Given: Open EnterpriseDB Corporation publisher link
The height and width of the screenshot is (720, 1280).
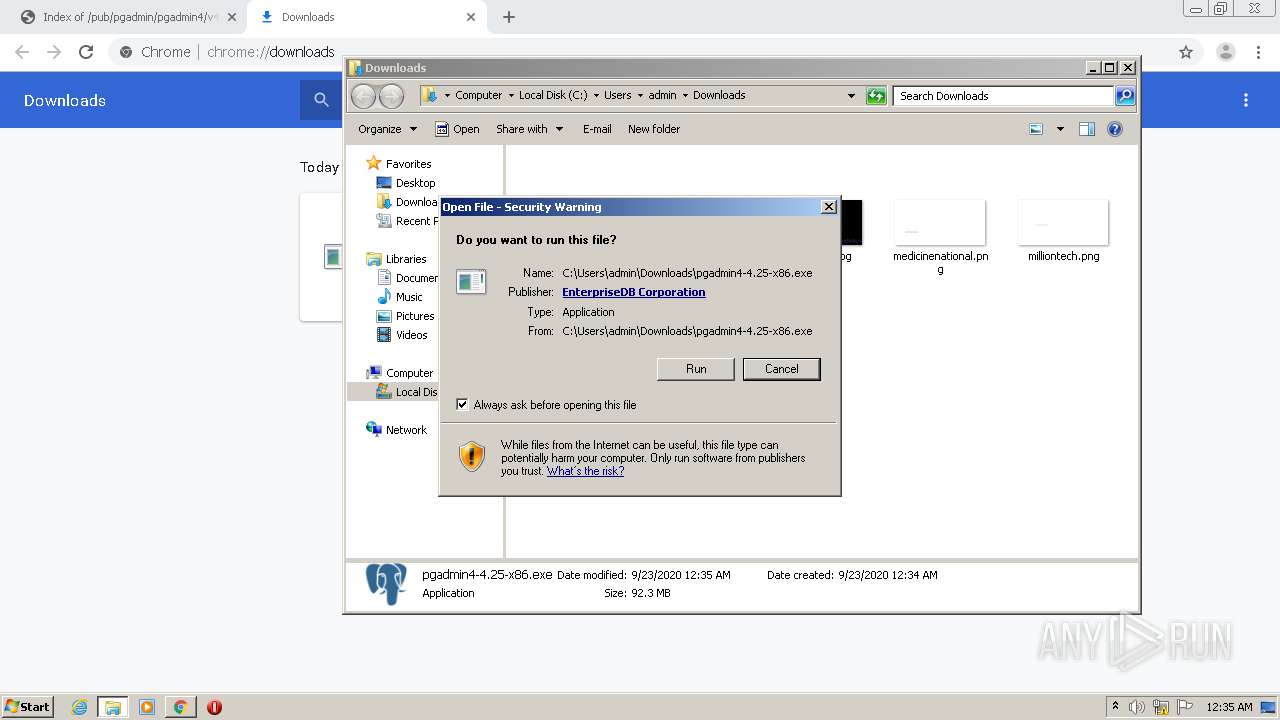Looking at the screenshot, I should point(634,292).
